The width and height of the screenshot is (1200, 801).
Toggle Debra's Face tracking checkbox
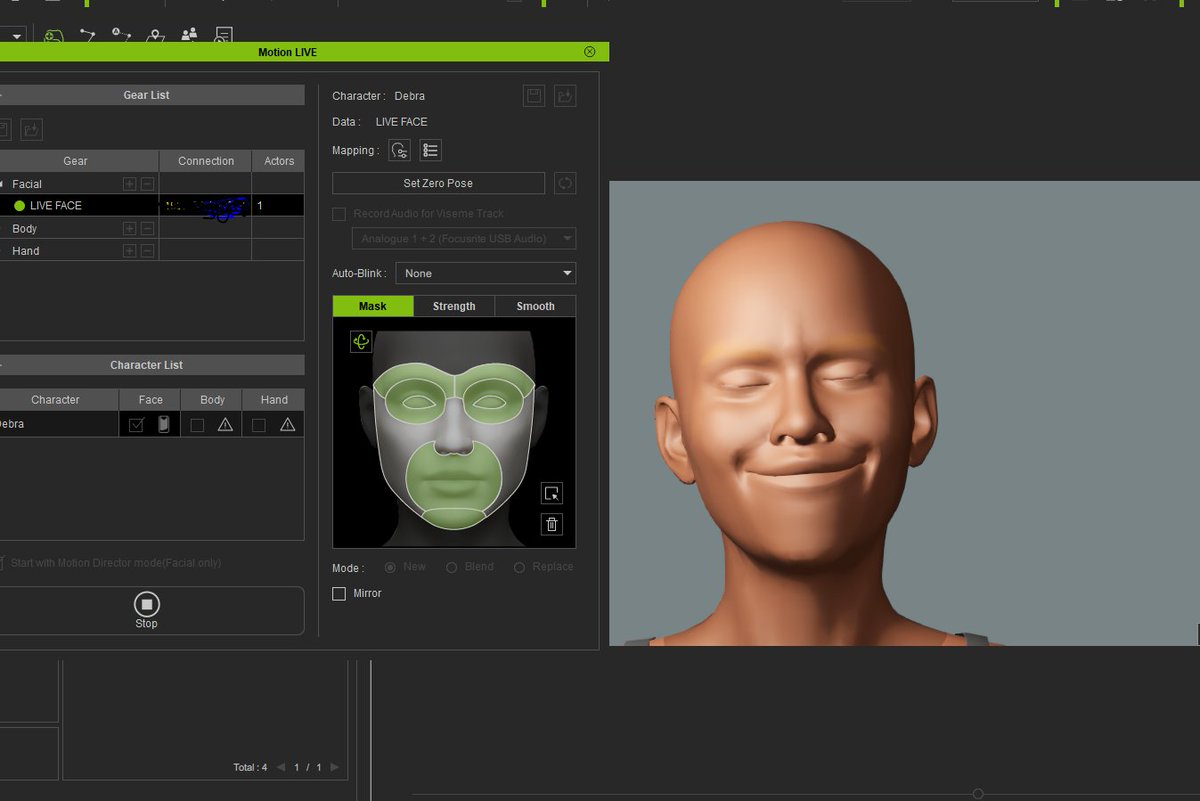click(137, 423)
